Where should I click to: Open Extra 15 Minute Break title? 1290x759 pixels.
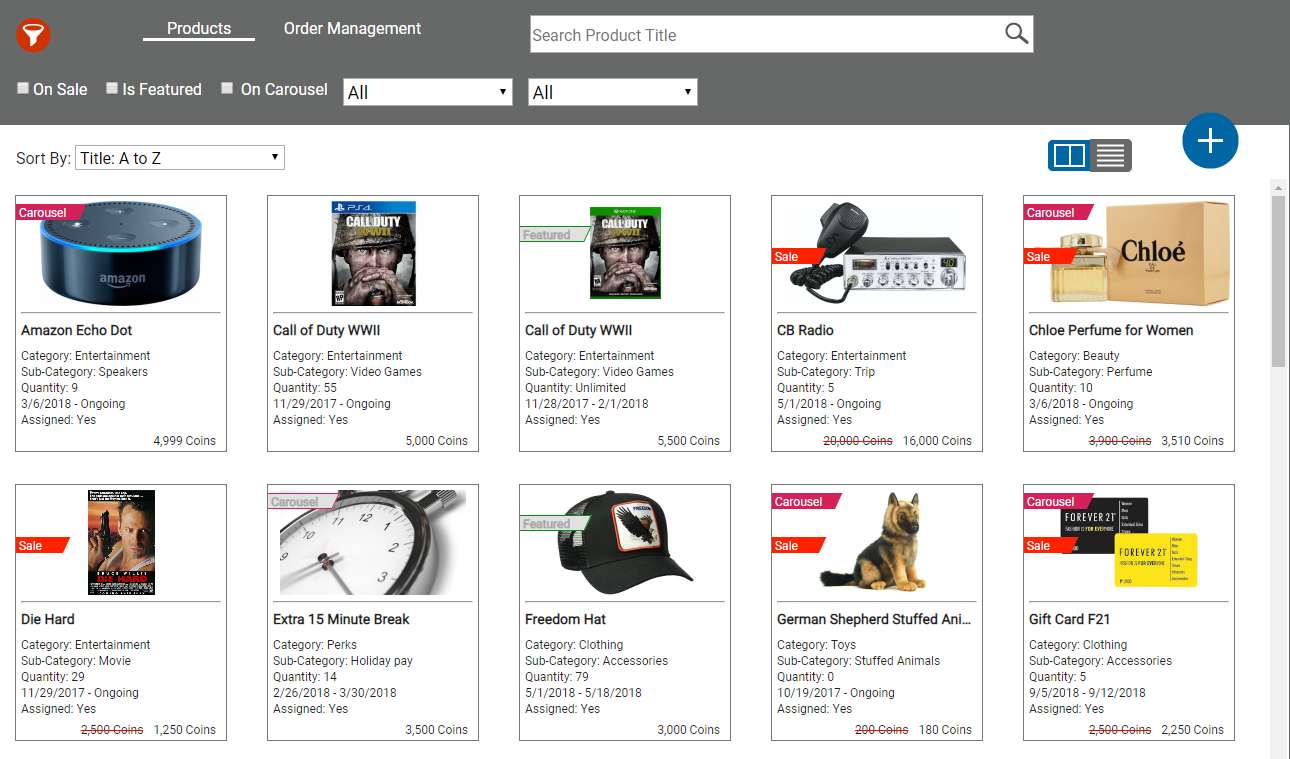(x=341, y=619)
